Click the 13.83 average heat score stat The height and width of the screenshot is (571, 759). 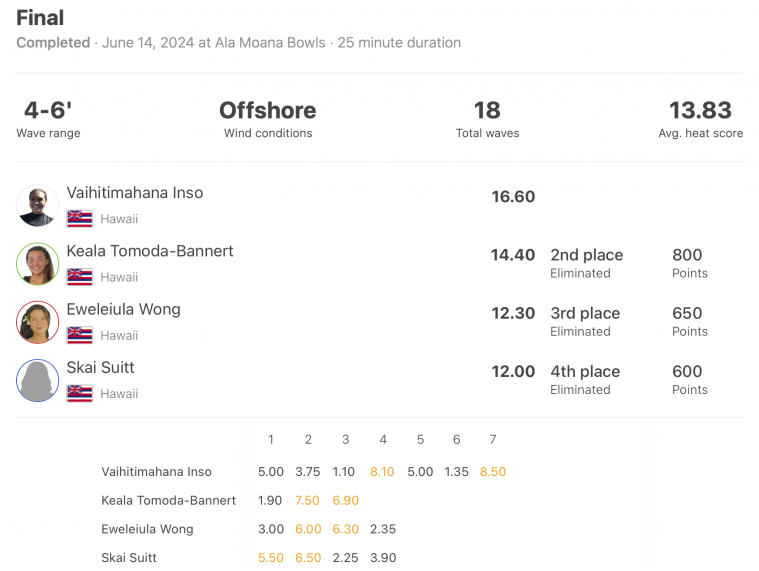click(x=700, y=119)
